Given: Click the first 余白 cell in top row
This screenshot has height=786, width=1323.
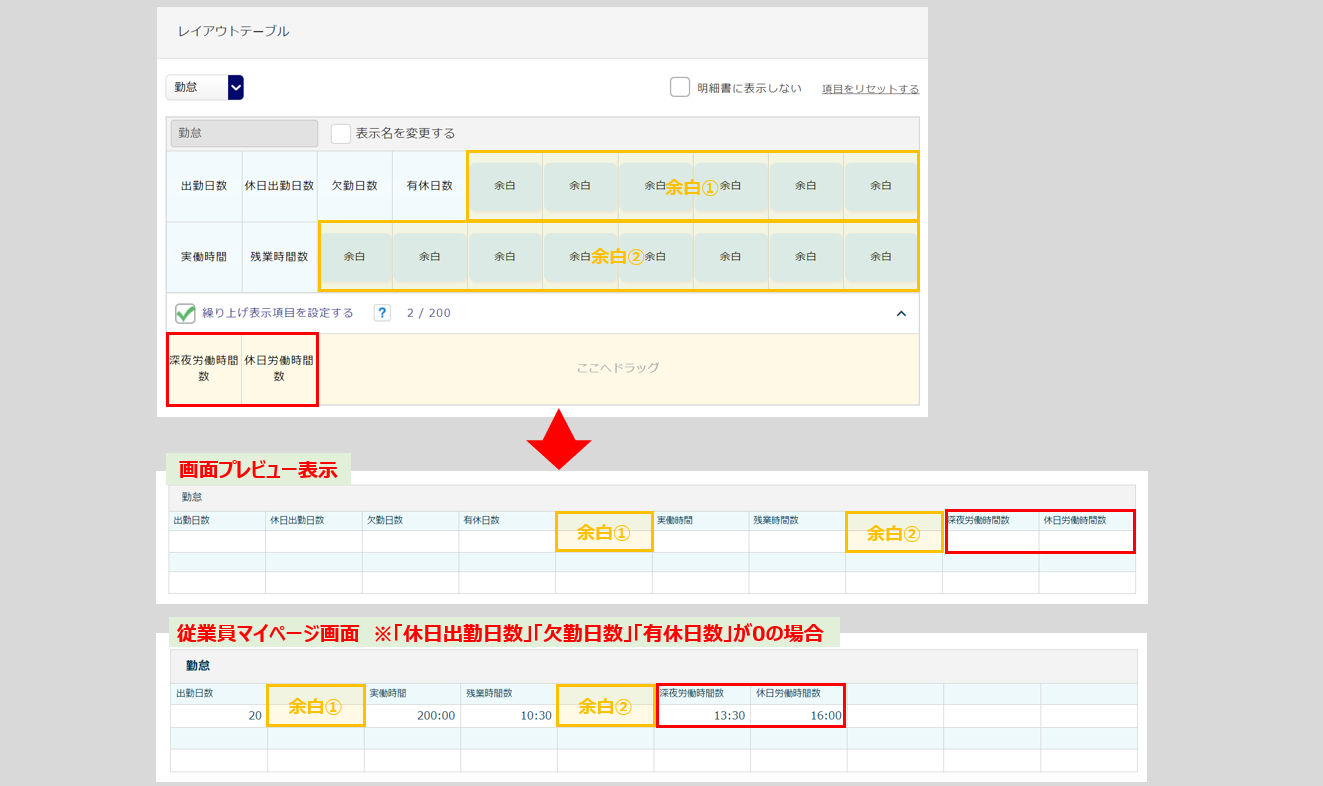Looking at the screenshot, I should (x=505, y=186).
